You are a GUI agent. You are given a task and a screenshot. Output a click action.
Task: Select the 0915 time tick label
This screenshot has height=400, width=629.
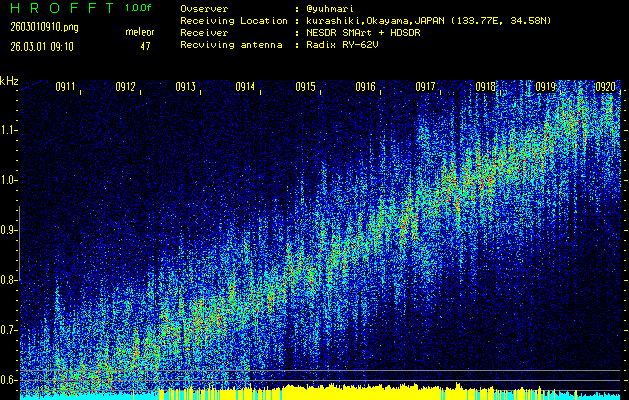click(x=306, y=87)
